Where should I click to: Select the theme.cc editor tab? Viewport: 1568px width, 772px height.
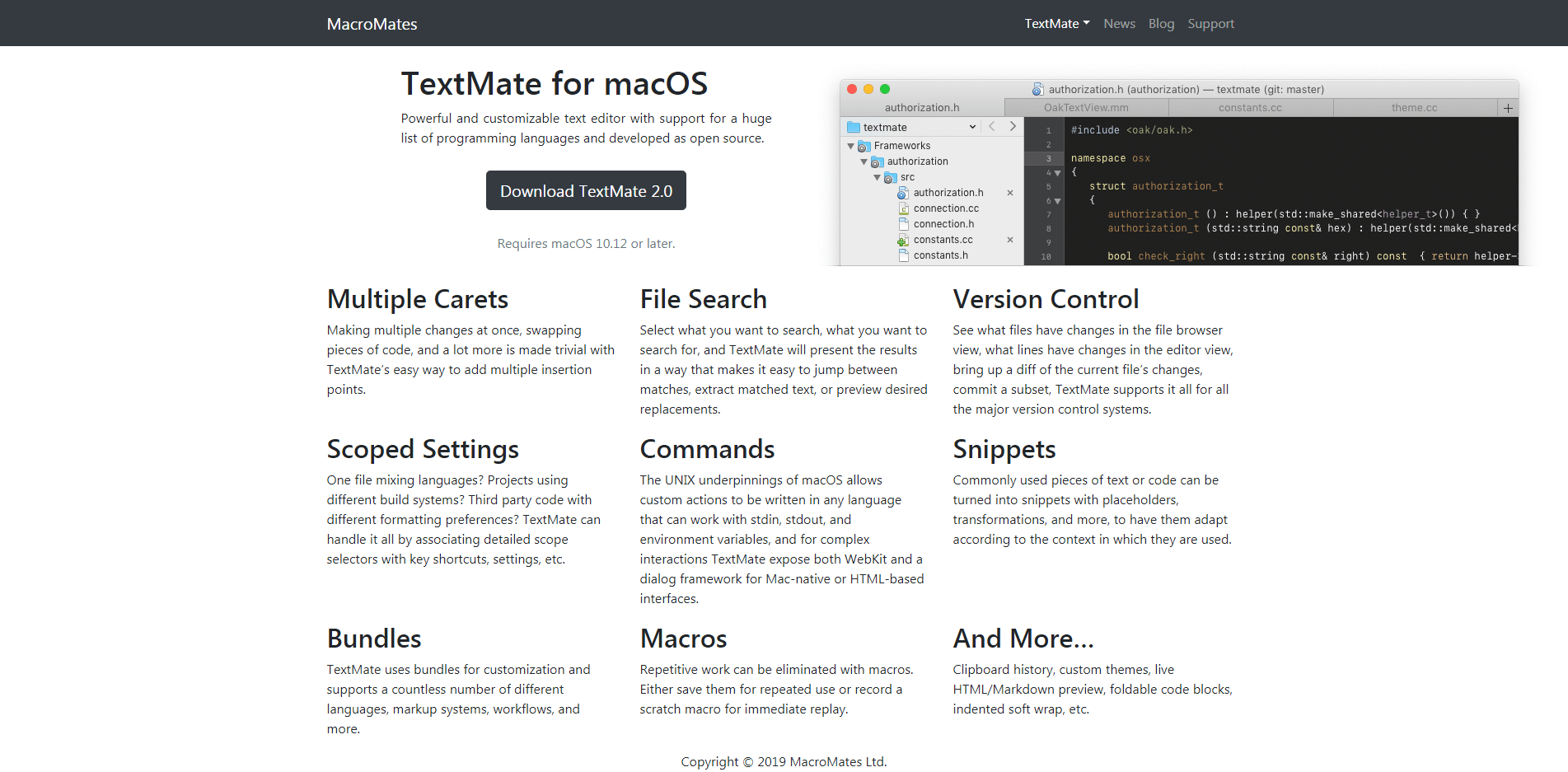click(1414, 107)
